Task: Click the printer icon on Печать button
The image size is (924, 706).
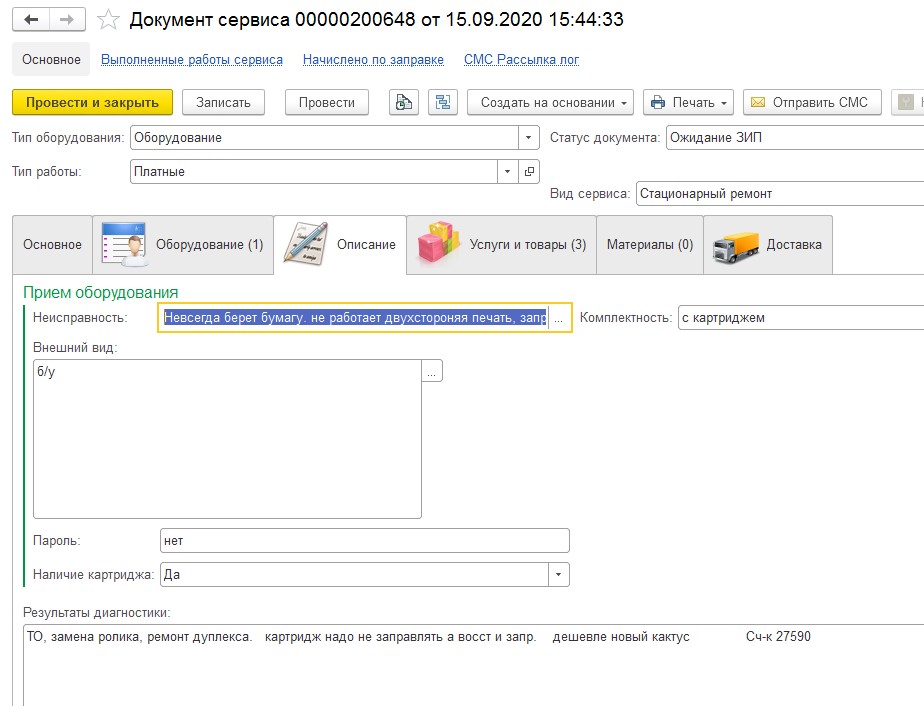Action: tap(658, 103)
